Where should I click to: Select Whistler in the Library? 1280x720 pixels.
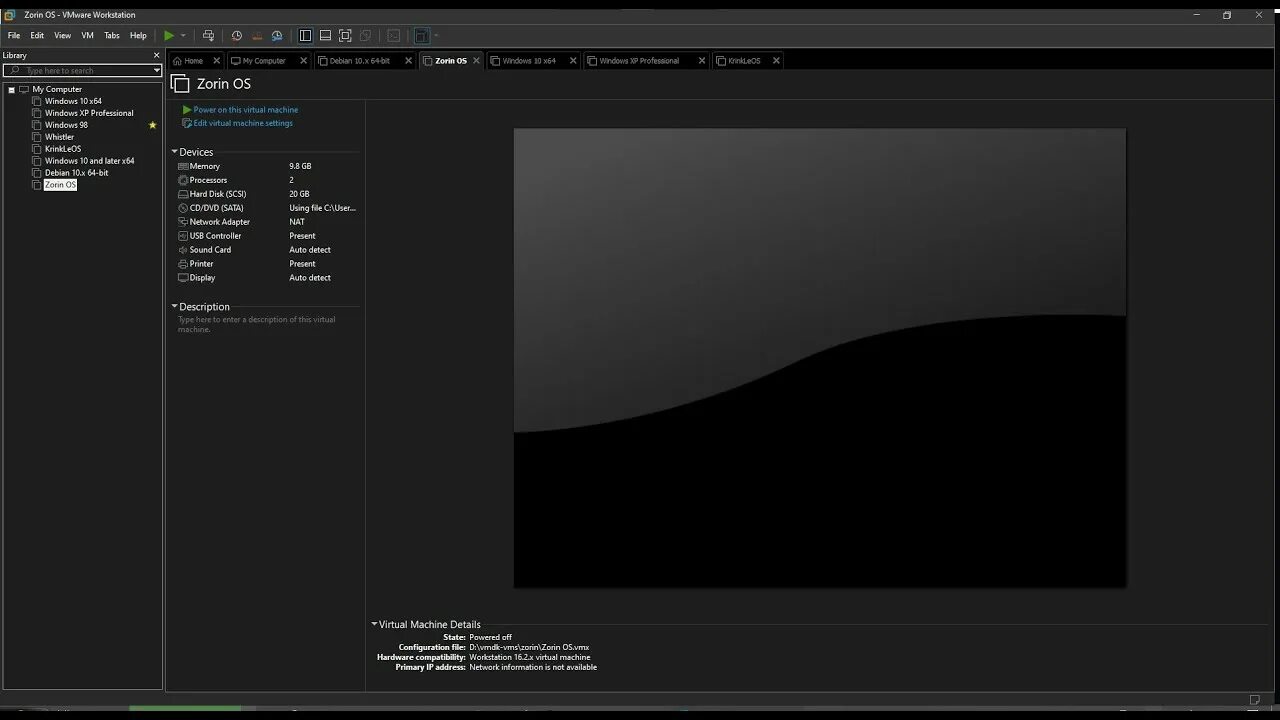(59, 137)
